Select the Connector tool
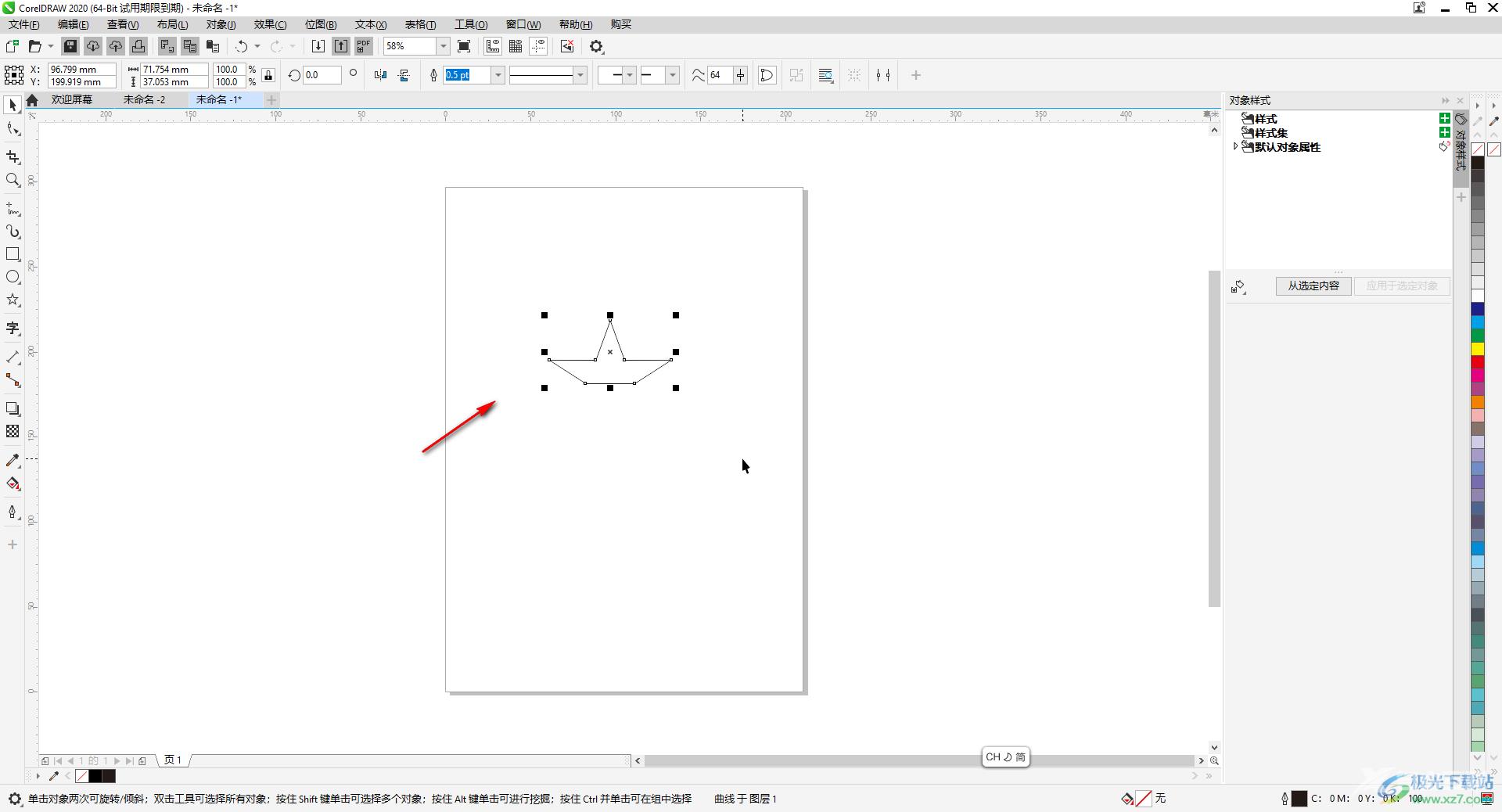Screen dimensions: 1502x812 (x=13, y=380)
